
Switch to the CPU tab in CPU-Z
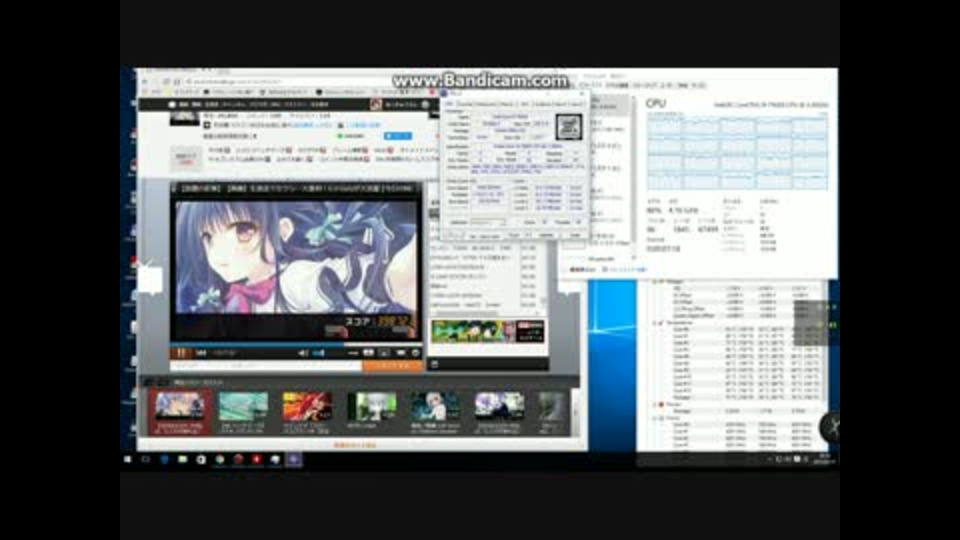[449, 104]
